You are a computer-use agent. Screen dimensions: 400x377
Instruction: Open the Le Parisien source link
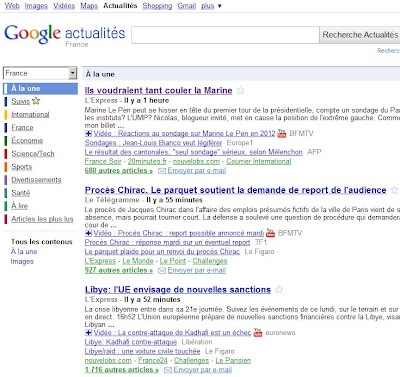point(233,360)
